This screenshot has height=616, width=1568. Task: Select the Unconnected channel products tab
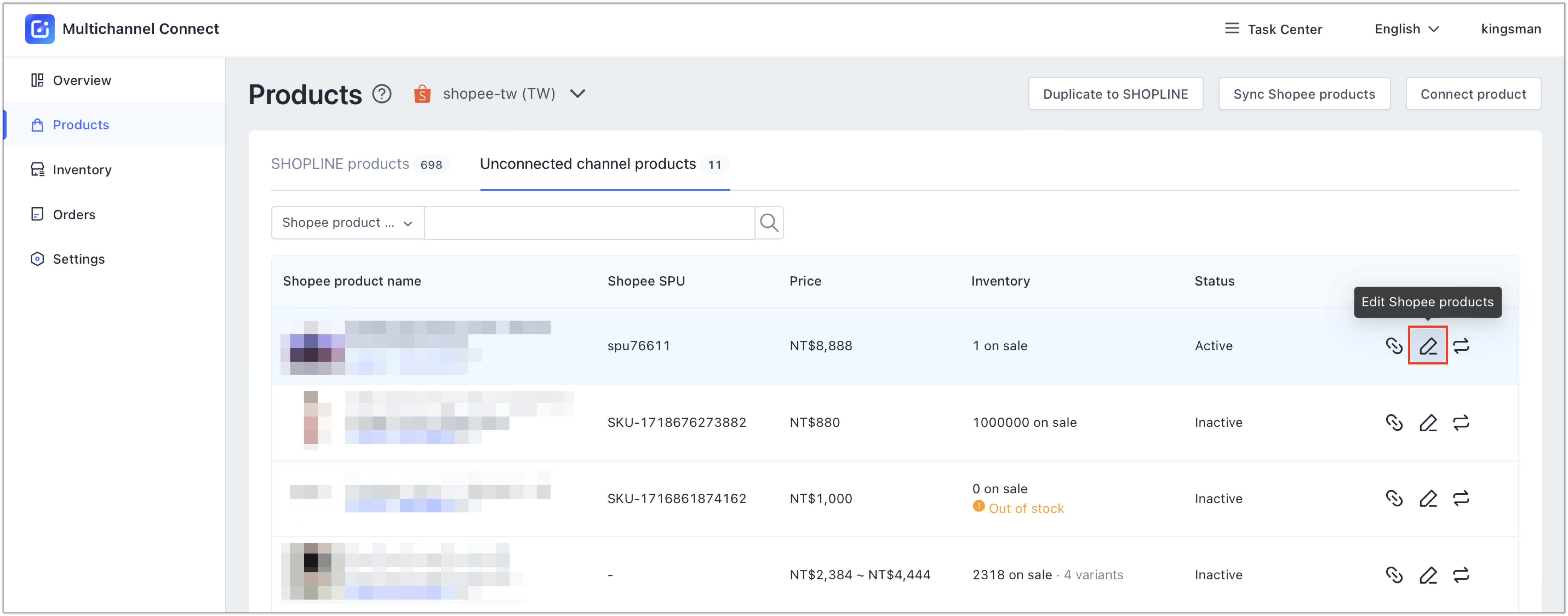tap(604, 164)
